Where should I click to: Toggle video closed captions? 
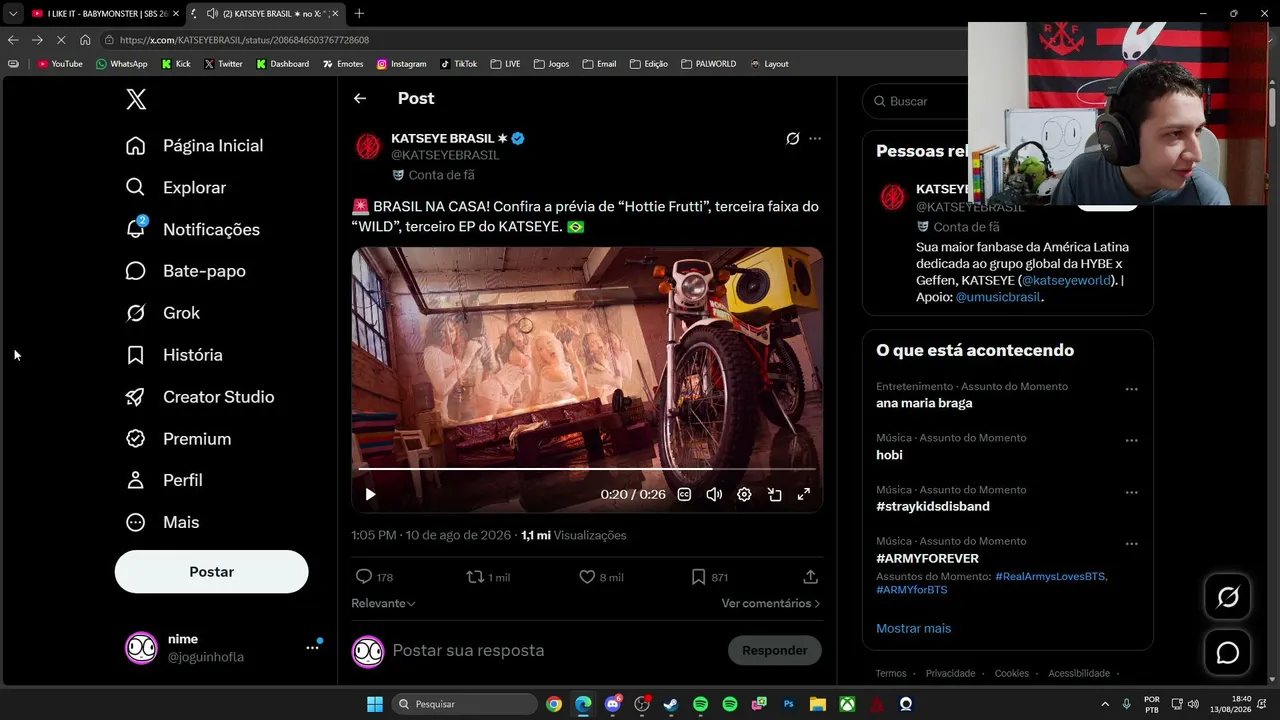684,494
